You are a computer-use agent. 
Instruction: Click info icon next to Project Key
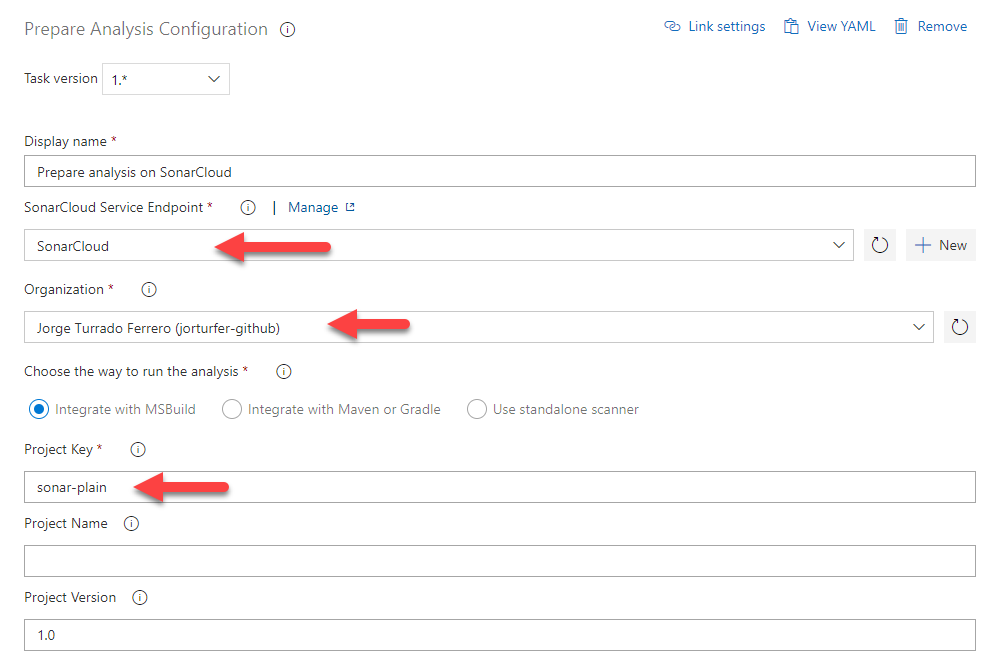tap(138, 450)
